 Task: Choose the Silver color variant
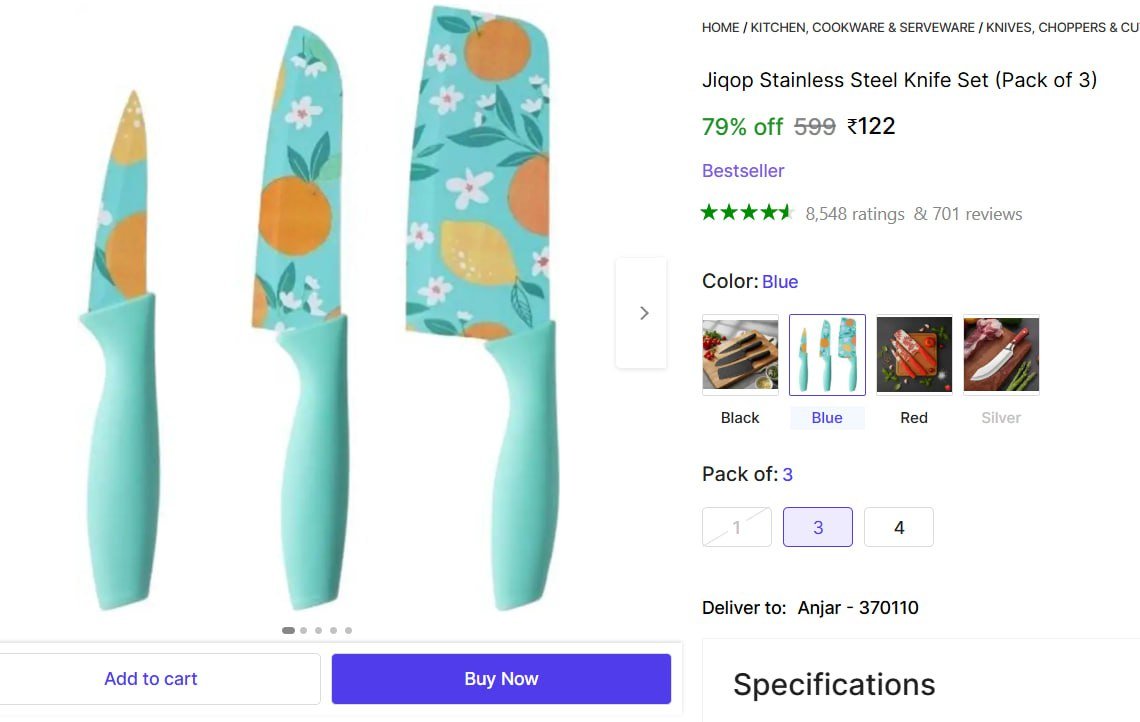[x=1001, y=355]
